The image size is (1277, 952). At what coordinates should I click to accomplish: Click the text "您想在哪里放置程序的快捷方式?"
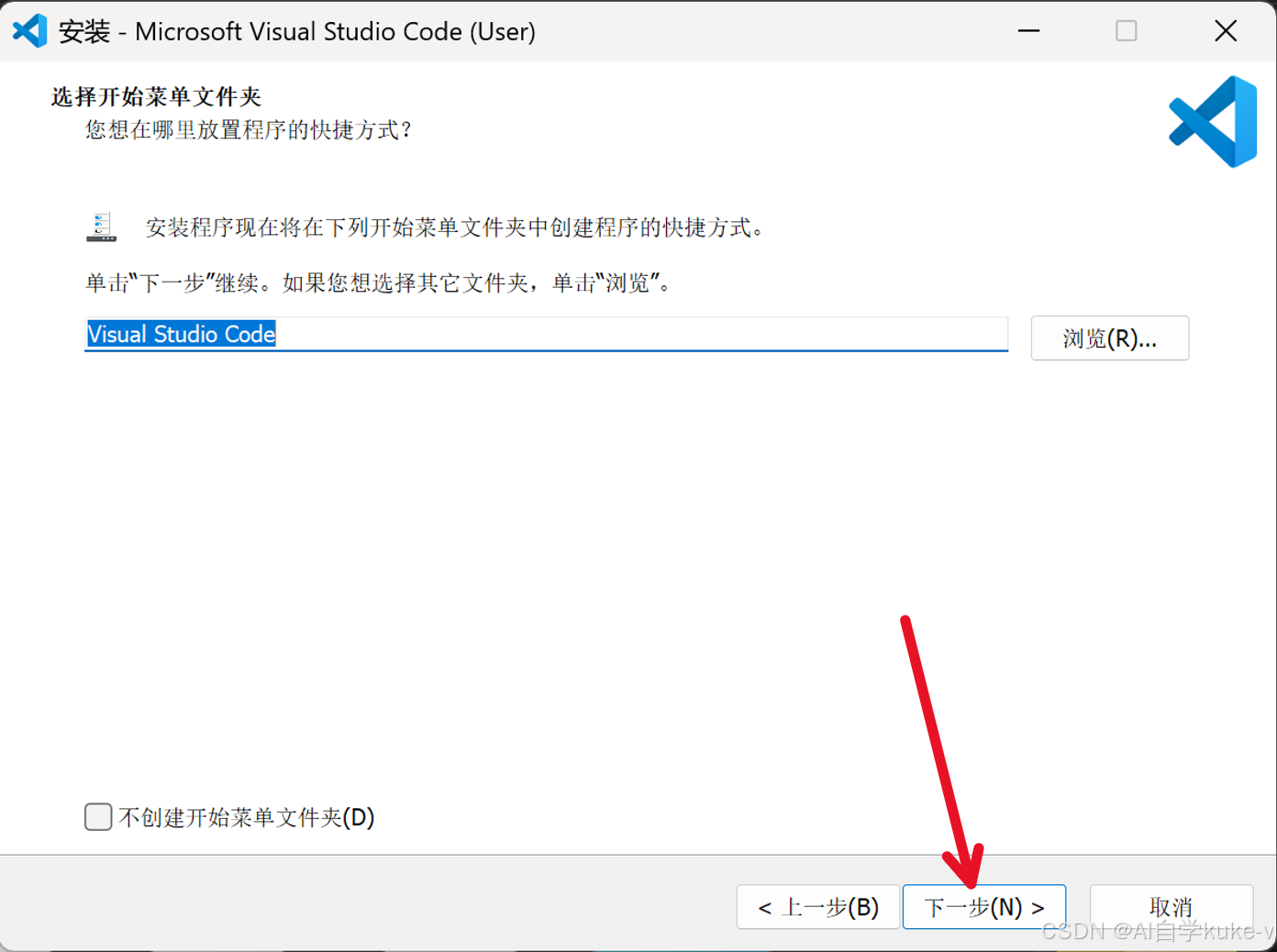tap(249, 130)
